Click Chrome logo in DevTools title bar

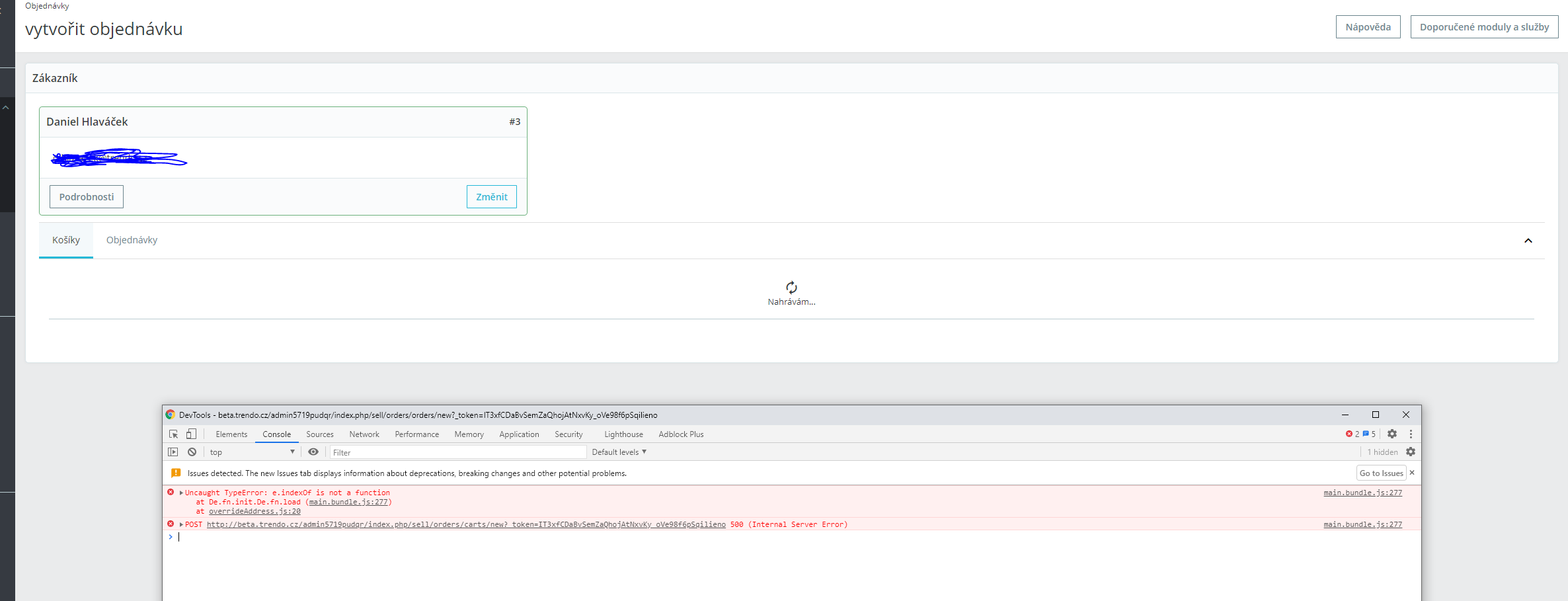coord(171,415)
